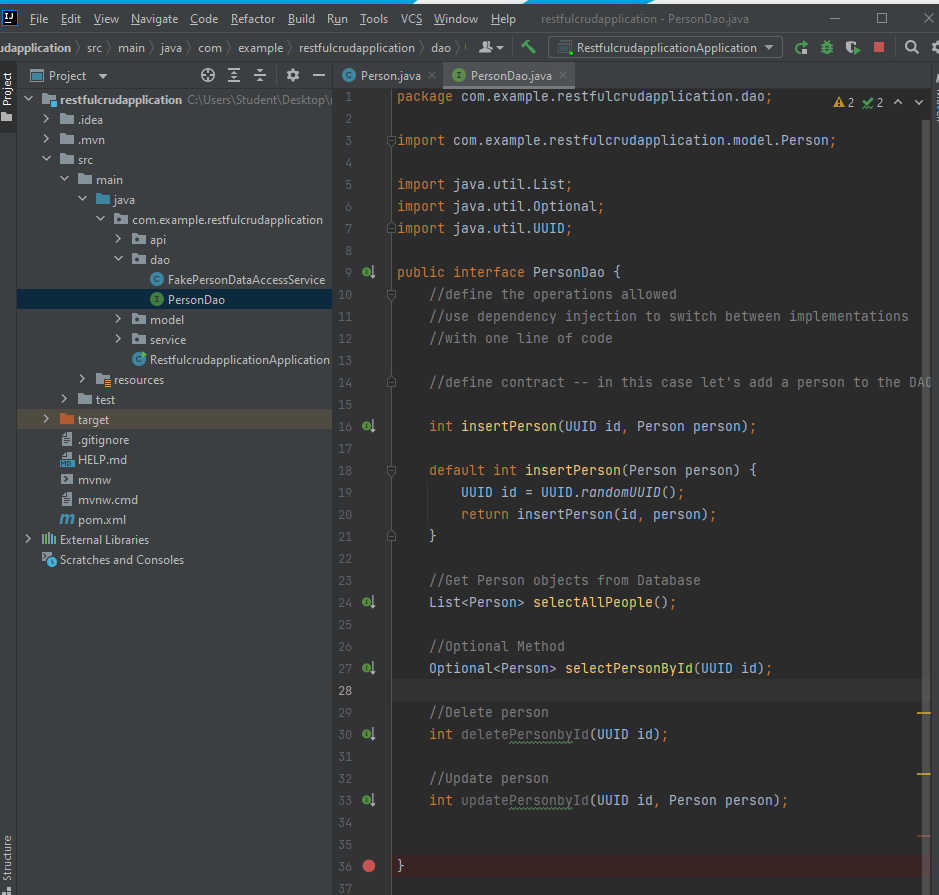939x895 pixels.
Task: Expand the .mvn folder
Action: point(46,139)
